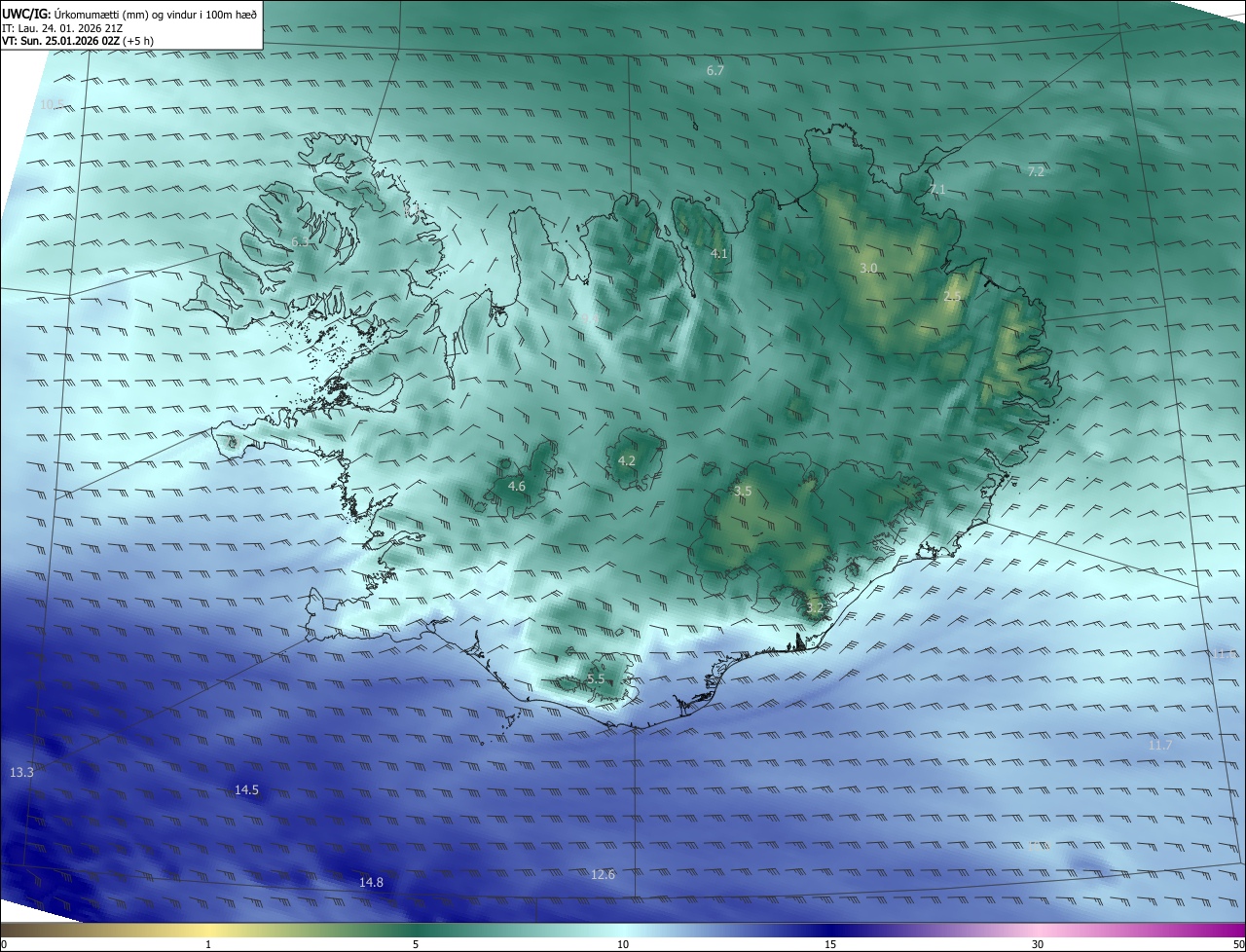Select the valid time line 'VT: Sun. 25.01.2026 02Z (+5 h)'
The image size is (1246, 952).
tap(78, 41)
